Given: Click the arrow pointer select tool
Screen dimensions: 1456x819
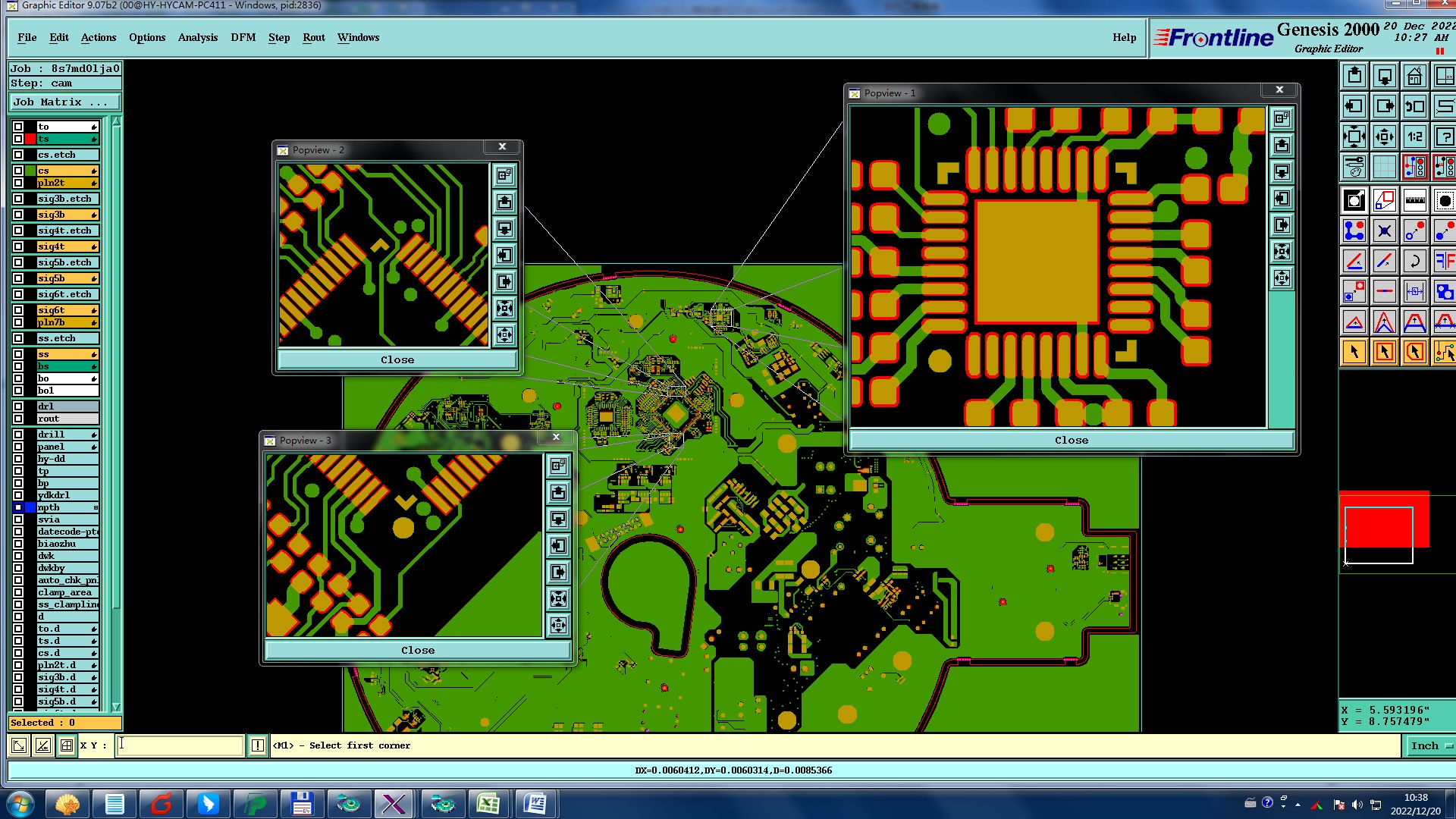Looking at the screenshot, I should 1354,352.
